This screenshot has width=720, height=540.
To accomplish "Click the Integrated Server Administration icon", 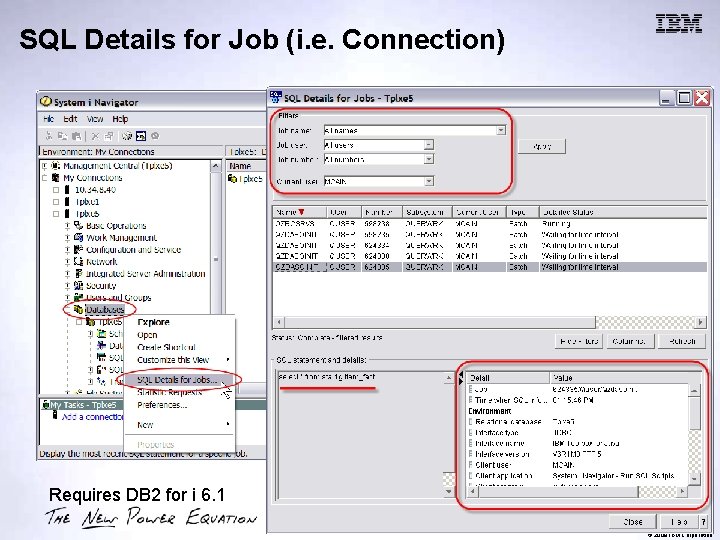I will (79, 273).
